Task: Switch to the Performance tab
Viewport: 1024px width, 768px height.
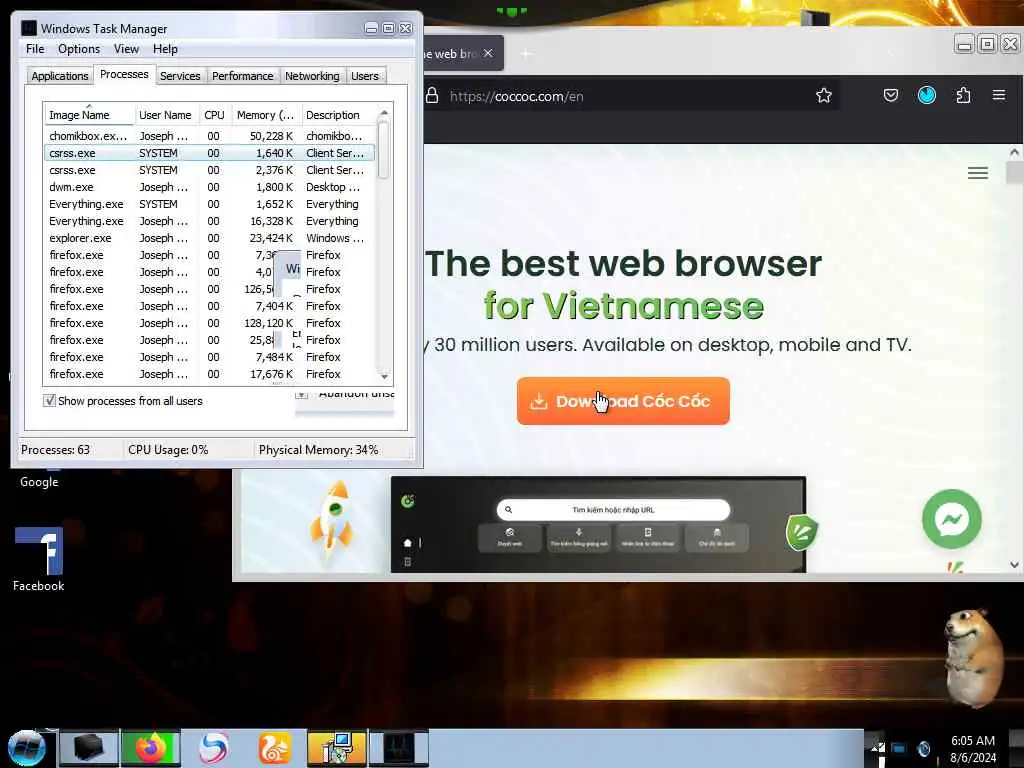Action: [242, 76]
